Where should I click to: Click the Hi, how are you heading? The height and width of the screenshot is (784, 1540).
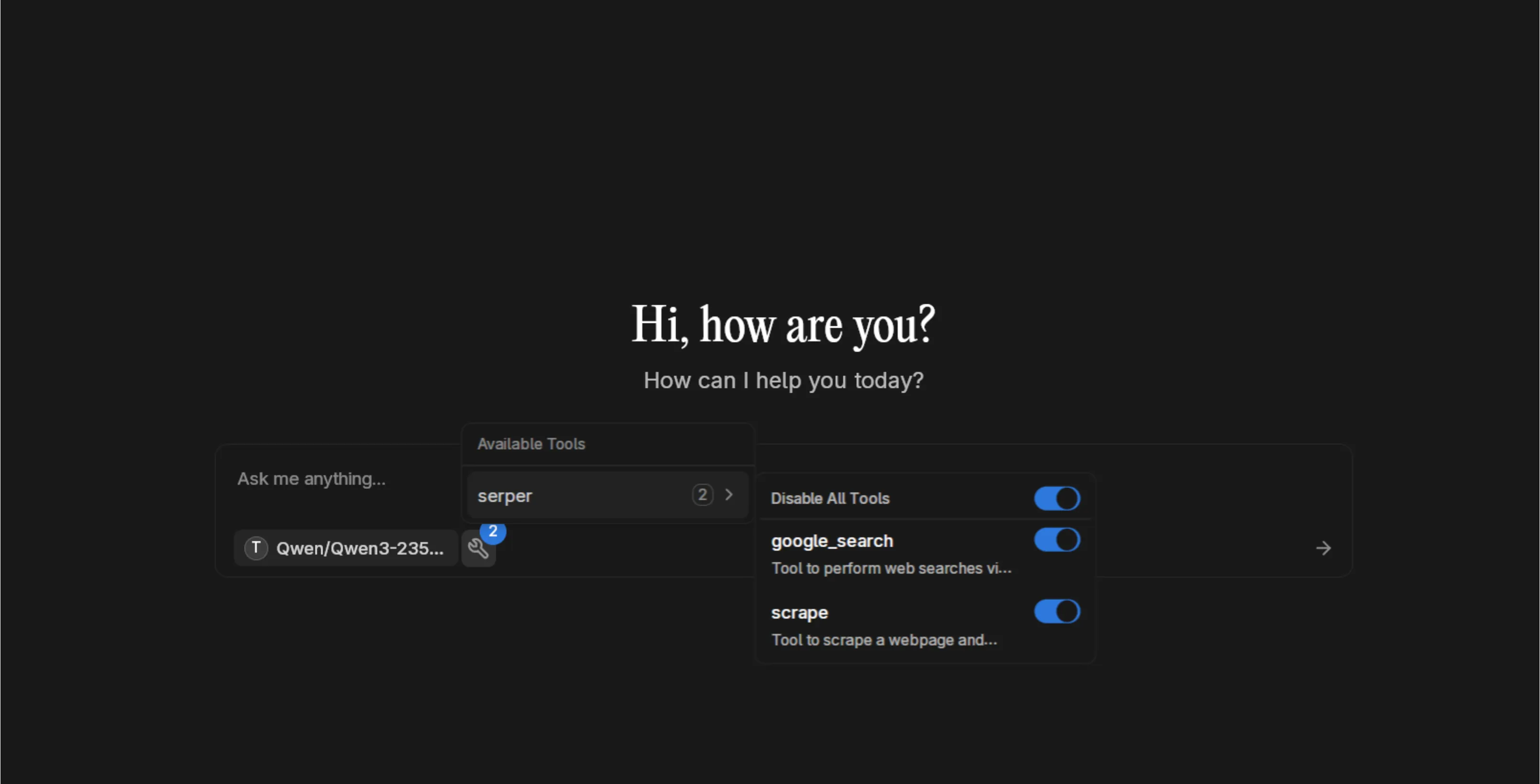point(784,323)
